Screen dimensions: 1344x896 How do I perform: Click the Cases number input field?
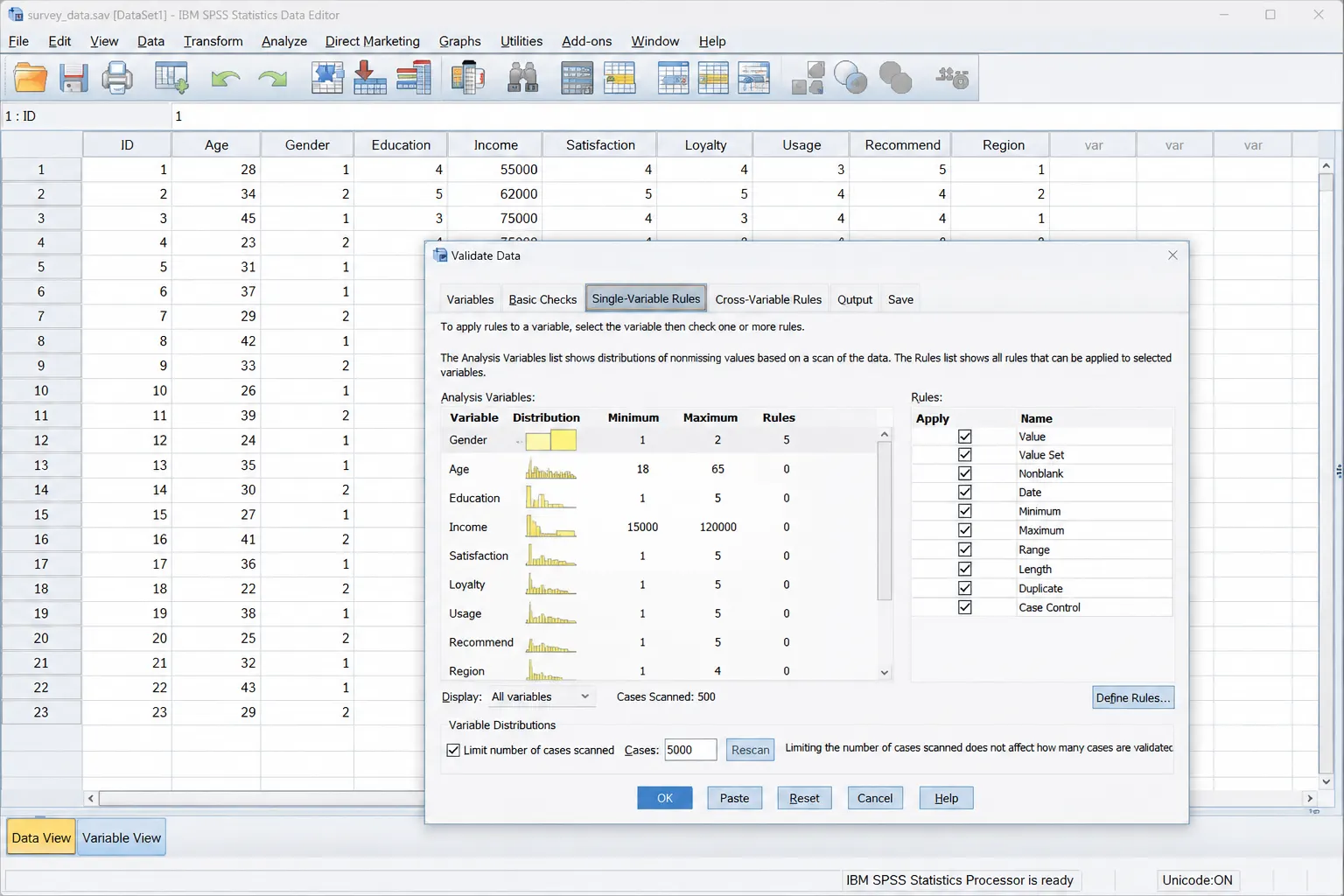(x=690, y=750)
